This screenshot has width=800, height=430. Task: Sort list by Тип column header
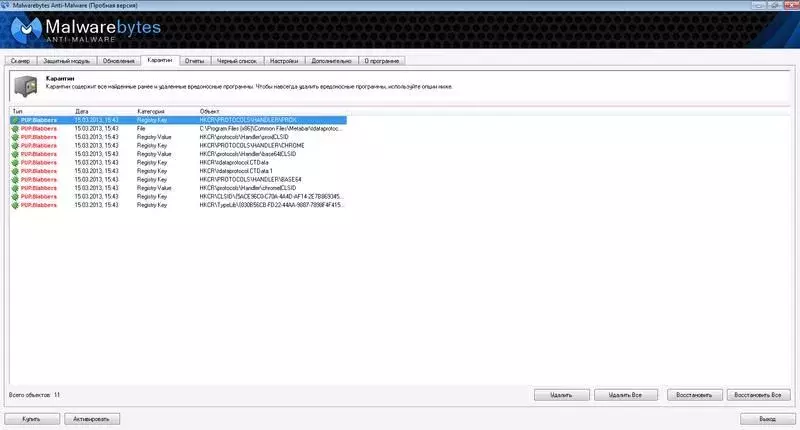point(17,111)
